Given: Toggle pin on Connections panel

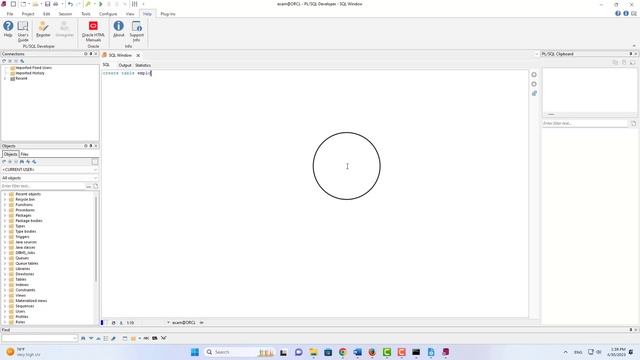Looking at the screenshot, I should point(91,54).
